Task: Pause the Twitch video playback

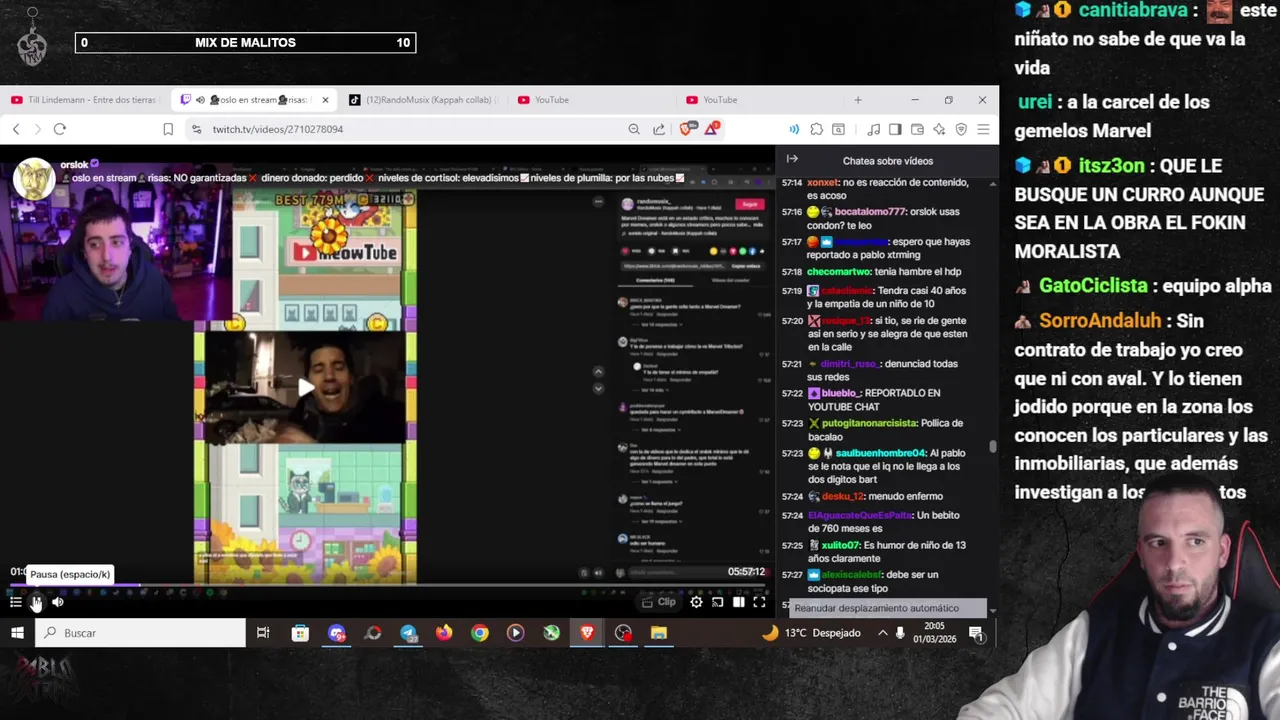Action: pos(36,602)
